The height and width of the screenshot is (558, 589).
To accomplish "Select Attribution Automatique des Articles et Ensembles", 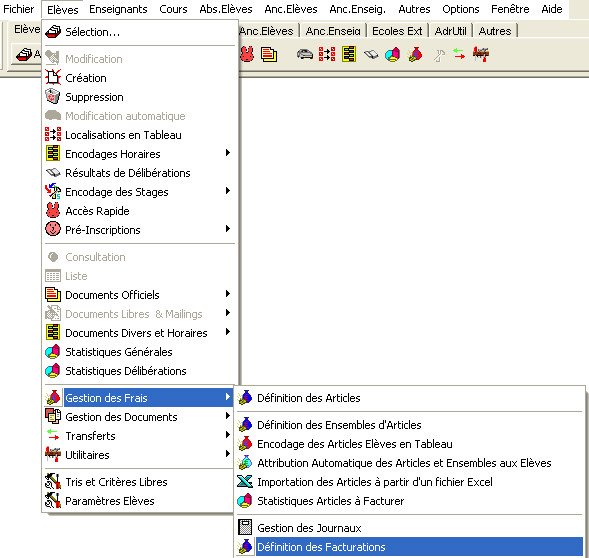I will coord(409,463).
